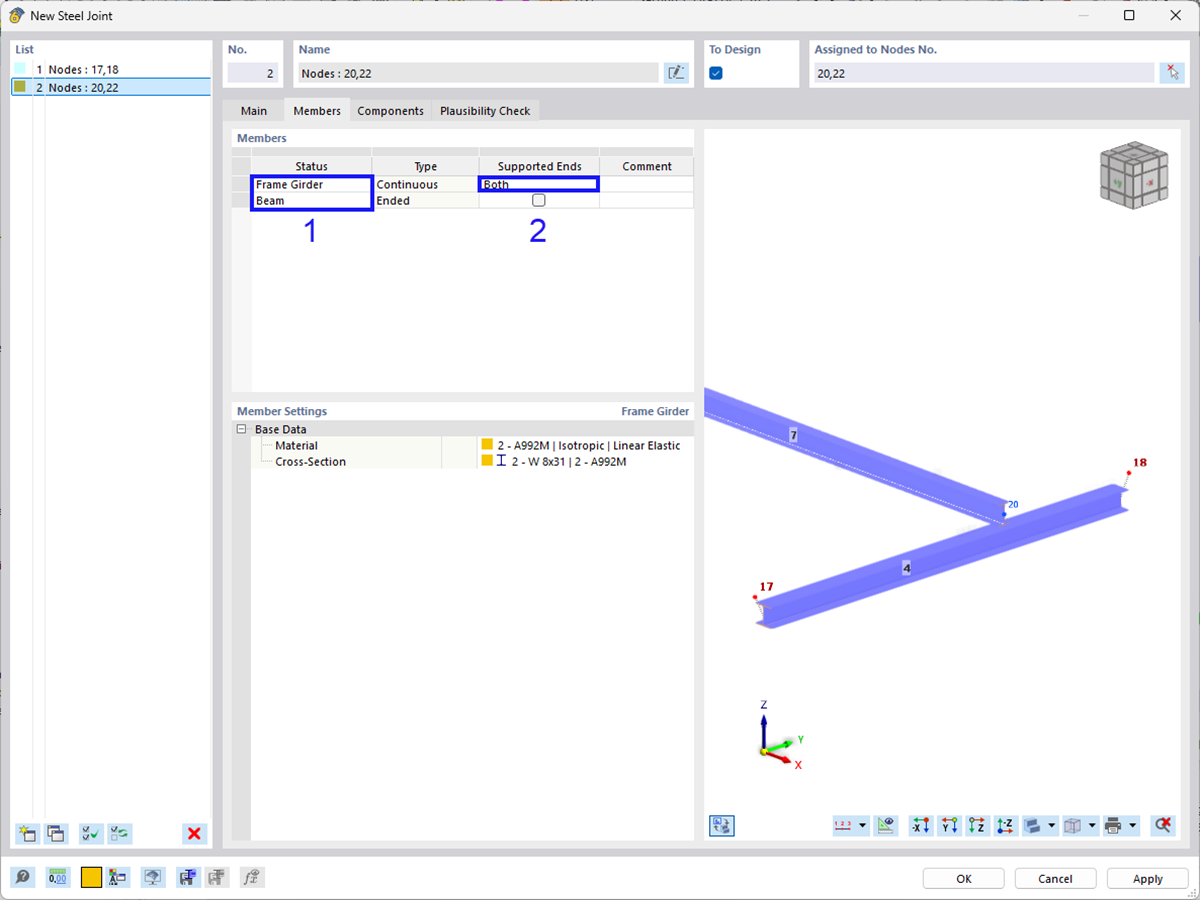Open the numbering display dropdown arrow

[x=863, y=825]
